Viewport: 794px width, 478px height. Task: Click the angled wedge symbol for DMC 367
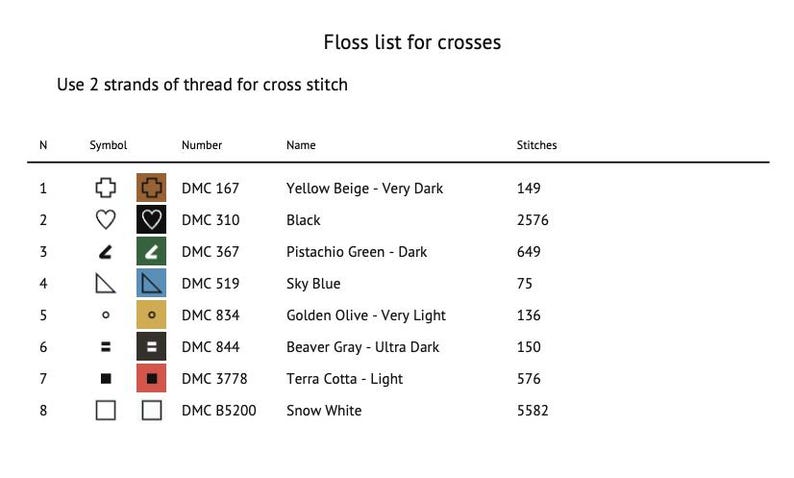105,252
